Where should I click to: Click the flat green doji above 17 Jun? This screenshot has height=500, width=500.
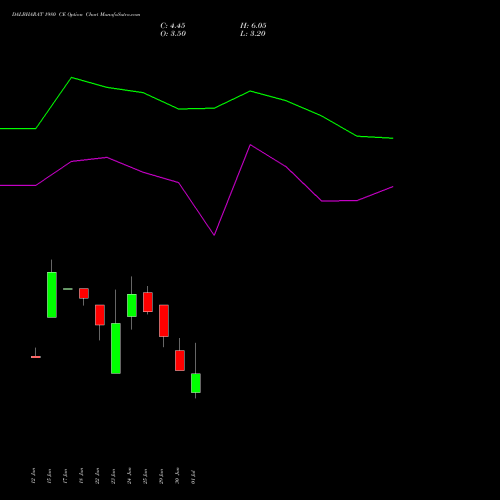[x=68, y=289]
